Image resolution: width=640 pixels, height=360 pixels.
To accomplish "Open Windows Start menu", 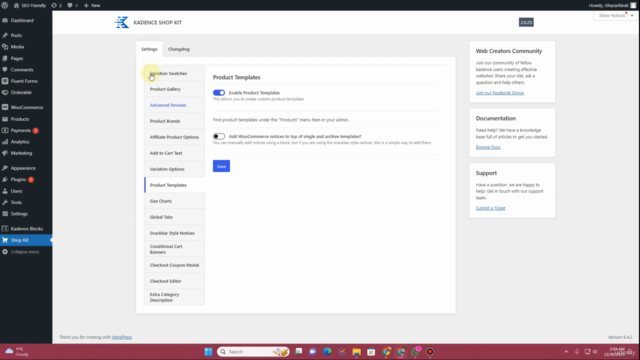I will coord(209,352).
